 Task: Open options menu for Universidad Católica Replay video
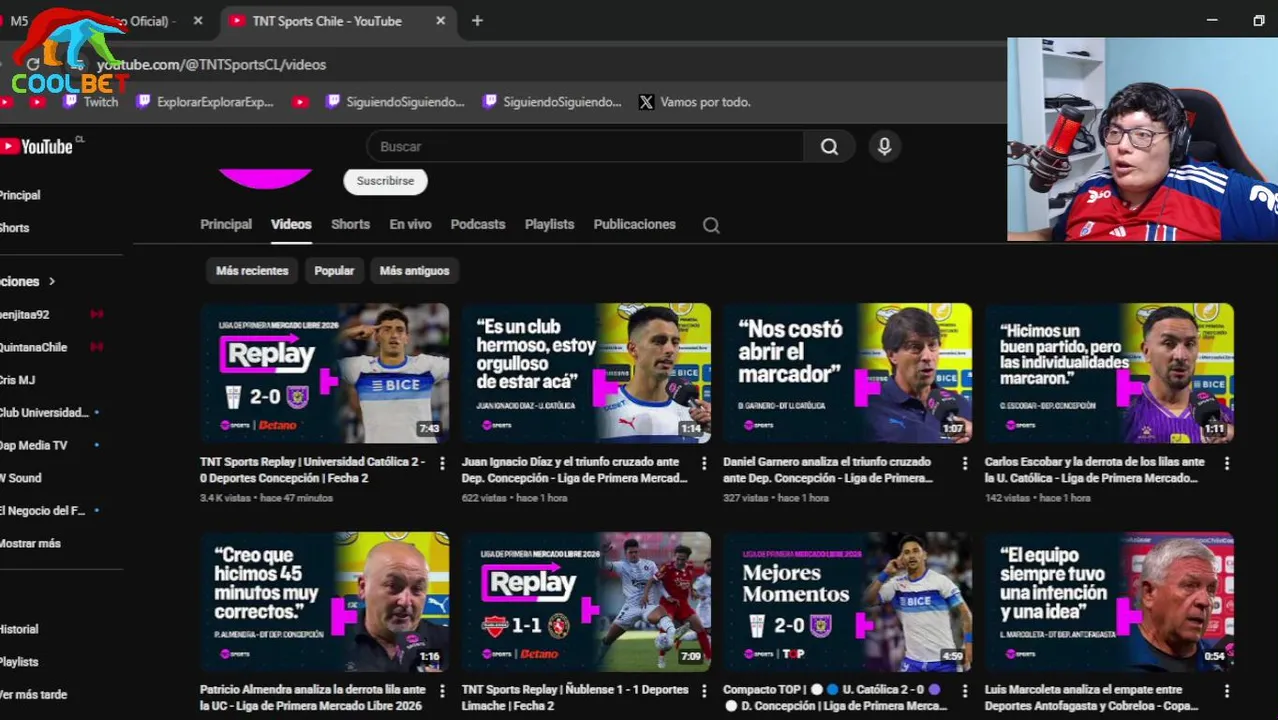(x=442, y=464)
